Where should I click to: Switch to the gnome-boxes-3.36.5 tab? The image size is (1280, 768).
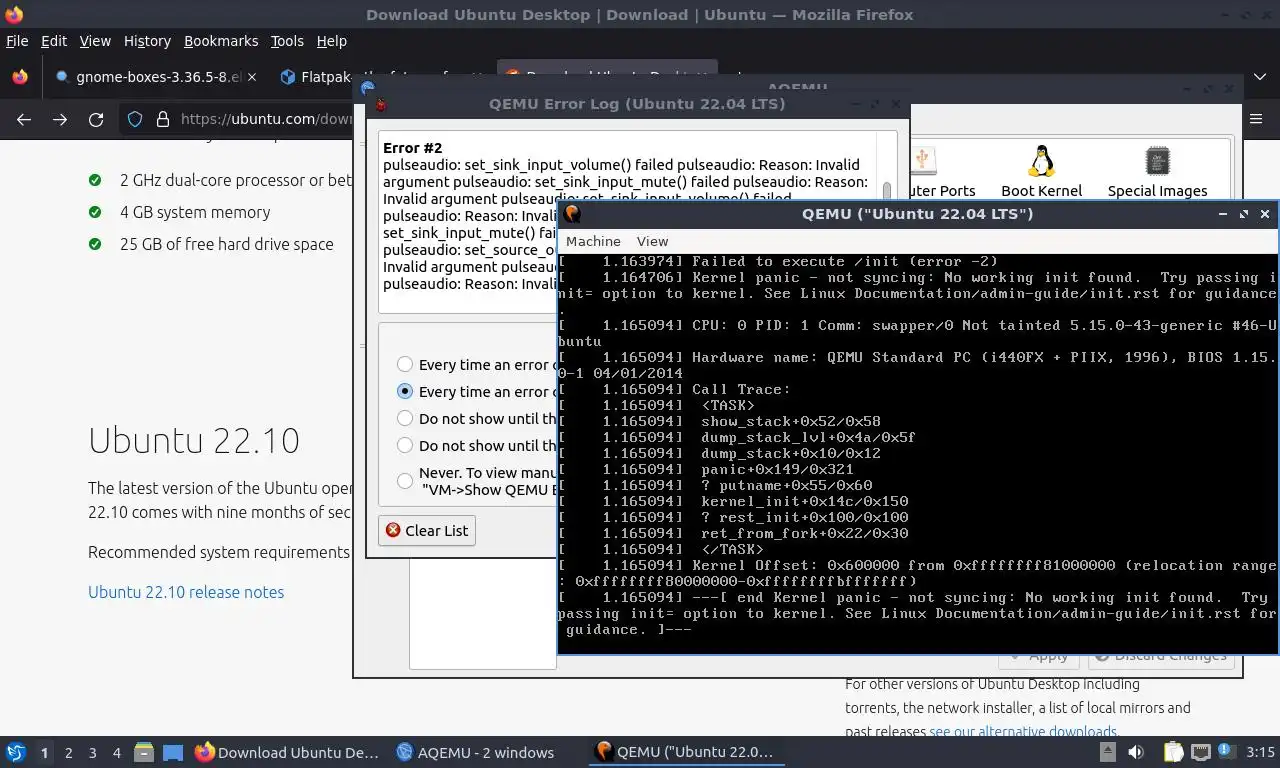157,77
